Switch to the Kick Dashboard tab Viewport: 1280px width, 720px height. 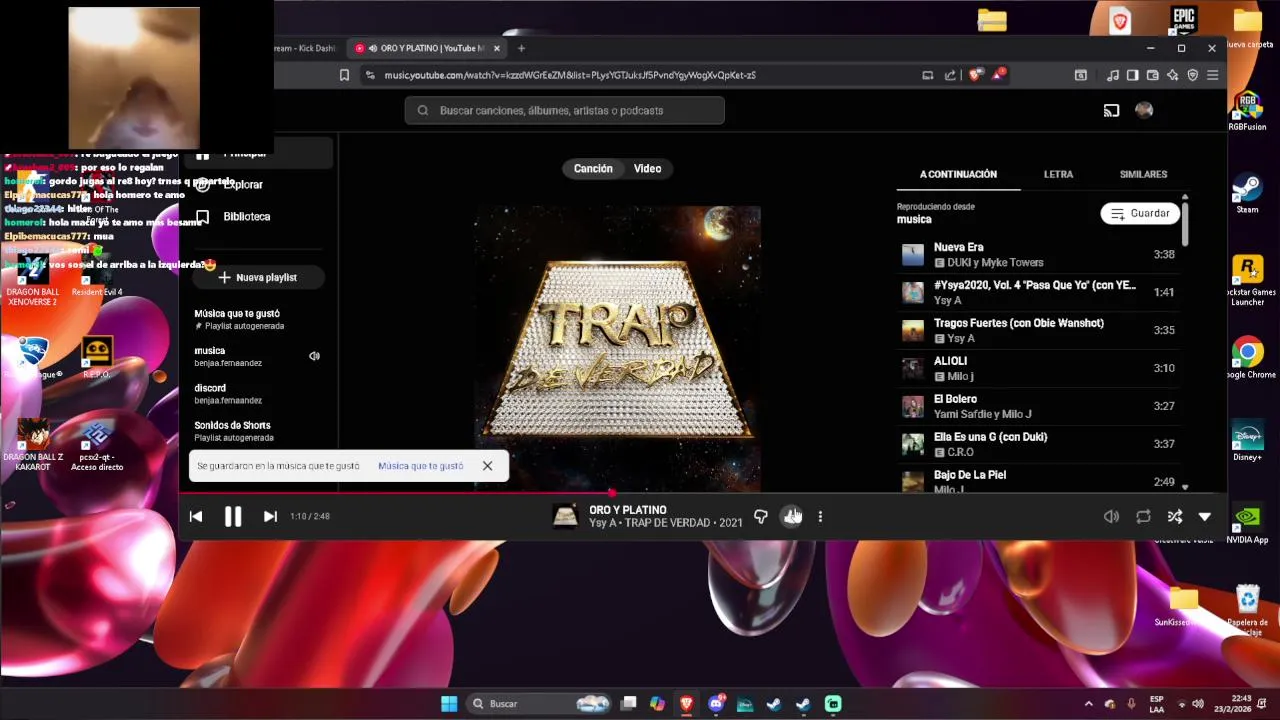point(306,48)
